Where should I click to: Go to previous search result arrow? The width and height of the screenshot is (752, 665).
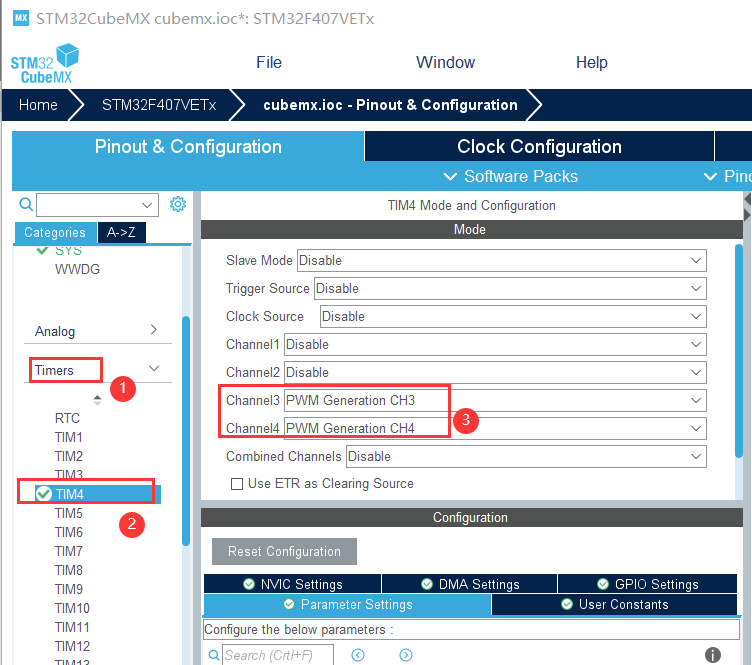(x=358, y=655)
